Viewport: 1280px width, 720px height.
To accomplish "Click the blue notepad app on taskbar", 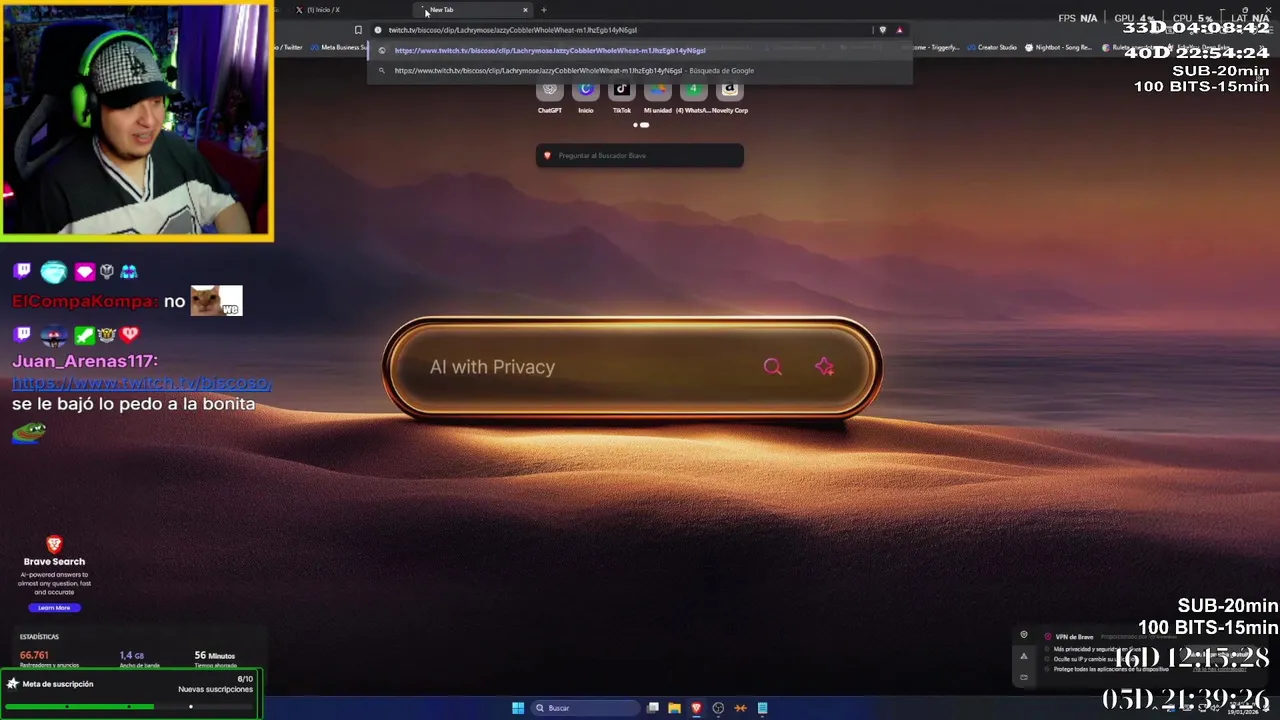I will (x=762, y=708).
